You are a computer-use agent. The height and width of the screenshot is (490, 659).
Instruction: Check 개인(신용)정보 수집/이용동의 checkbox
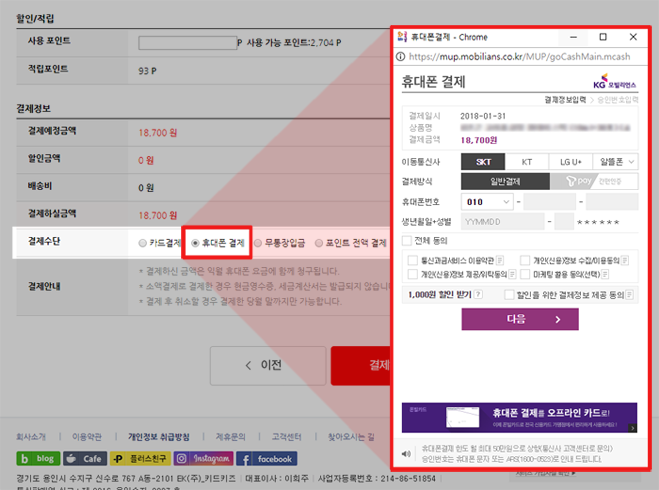click(x=525, y=261)
